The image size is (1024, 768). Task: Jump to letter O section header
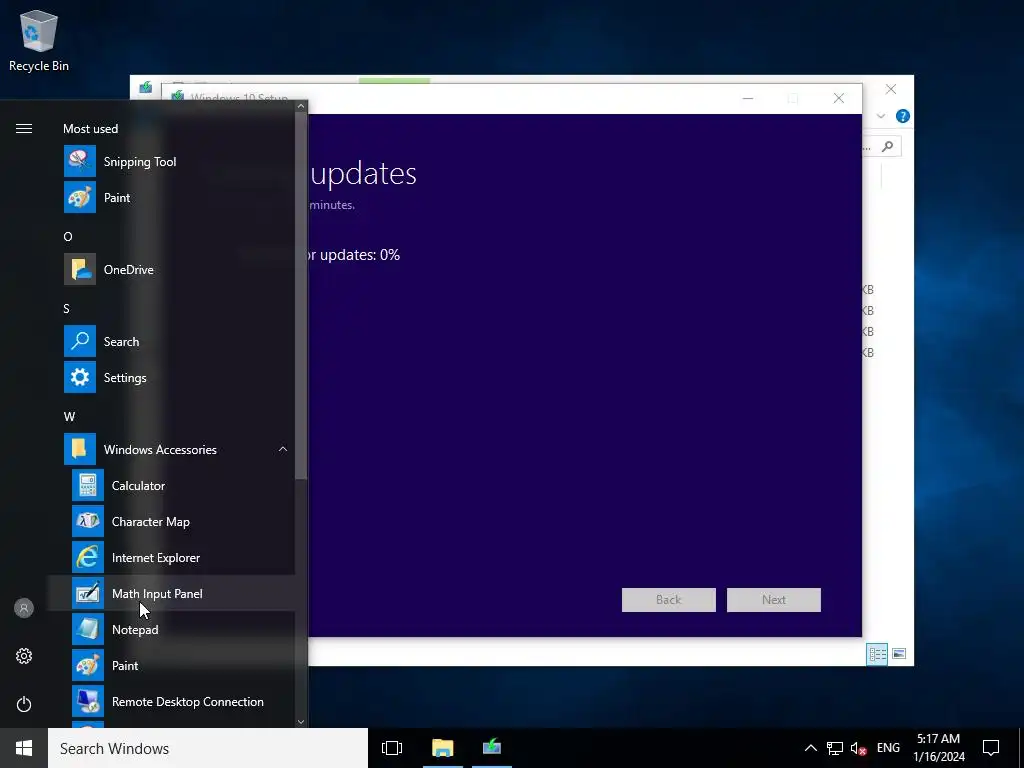(x=68, y=236)
